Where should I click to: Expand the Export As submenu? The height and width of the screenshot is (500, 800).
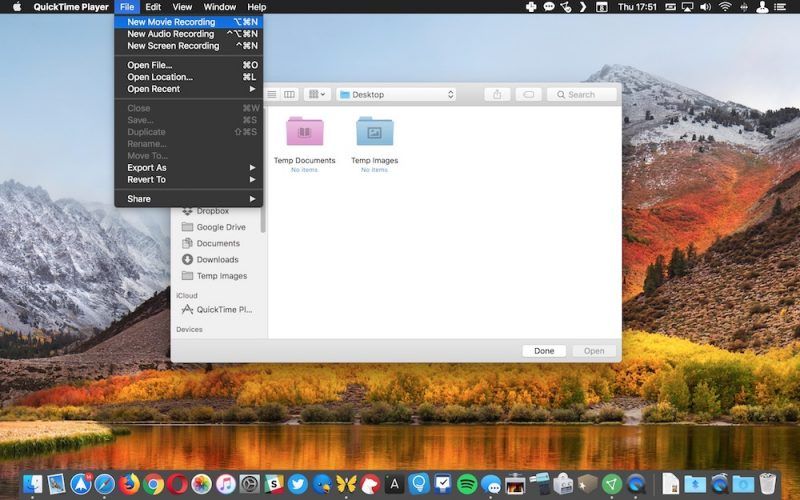[x=147, y=168]
